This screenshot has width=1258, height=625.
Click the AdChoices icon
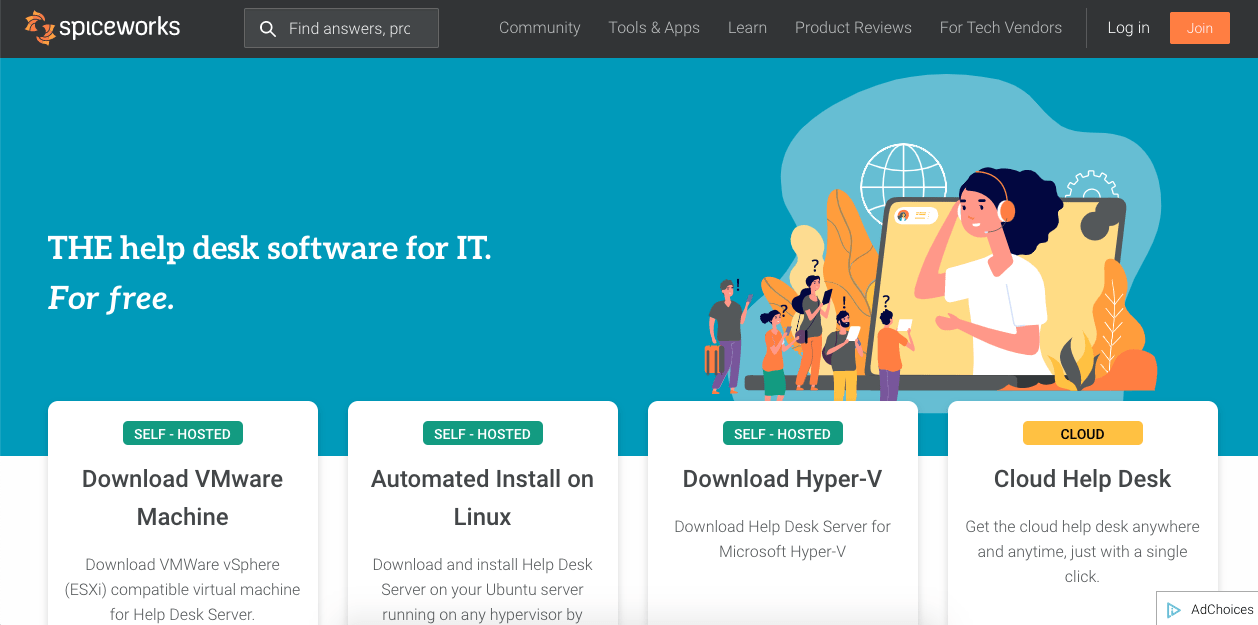click(x=1174, y=610)
